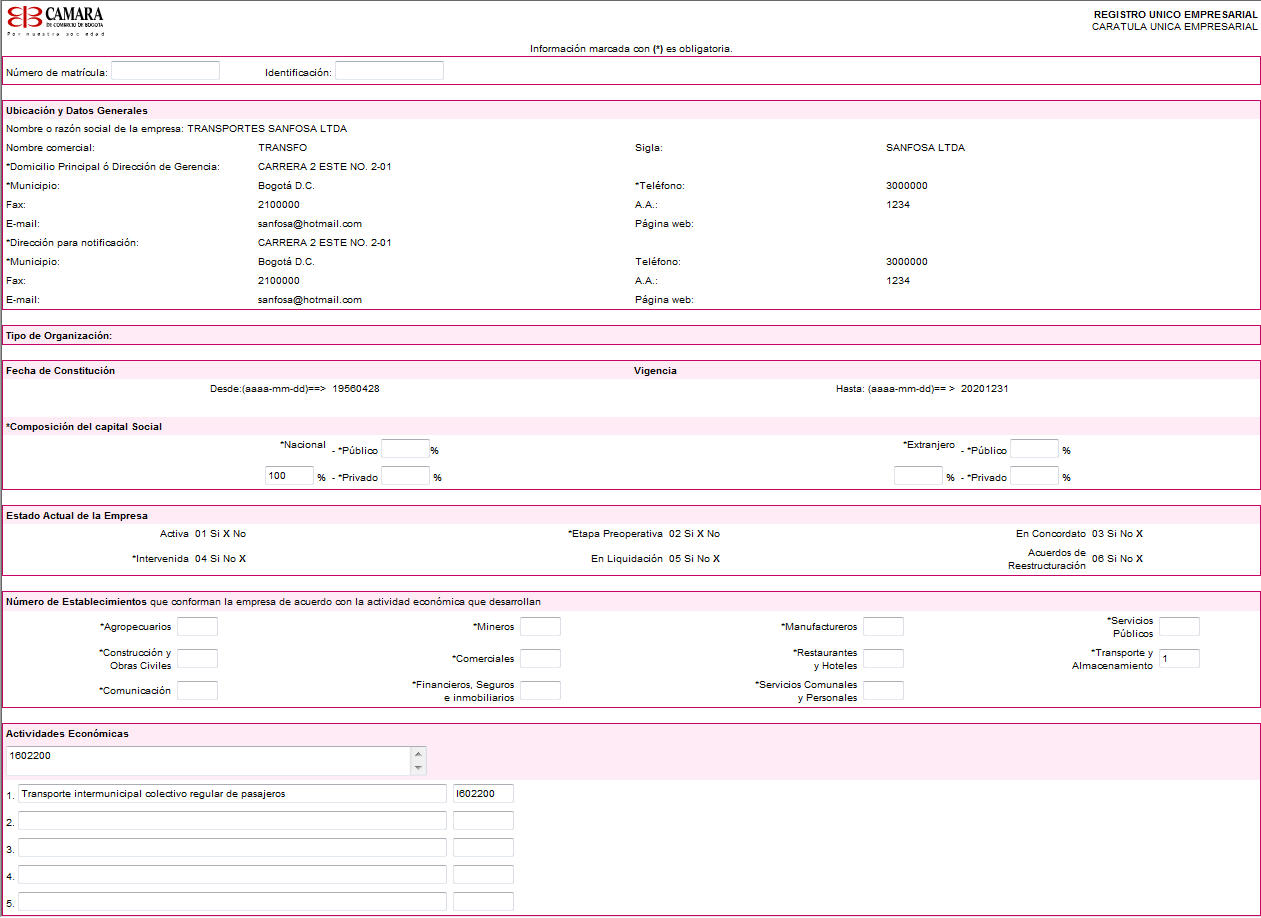
Task: Click the text area's scroll up arrow
Action: (x=419, y=753)
